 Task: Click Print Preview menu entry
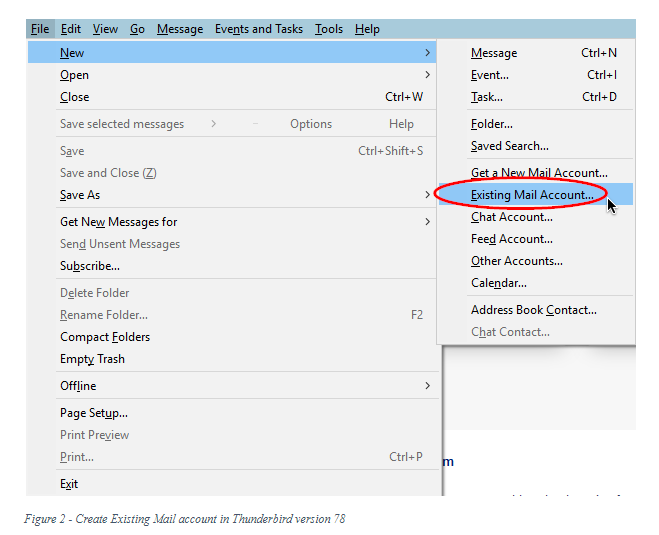point(232,435)
